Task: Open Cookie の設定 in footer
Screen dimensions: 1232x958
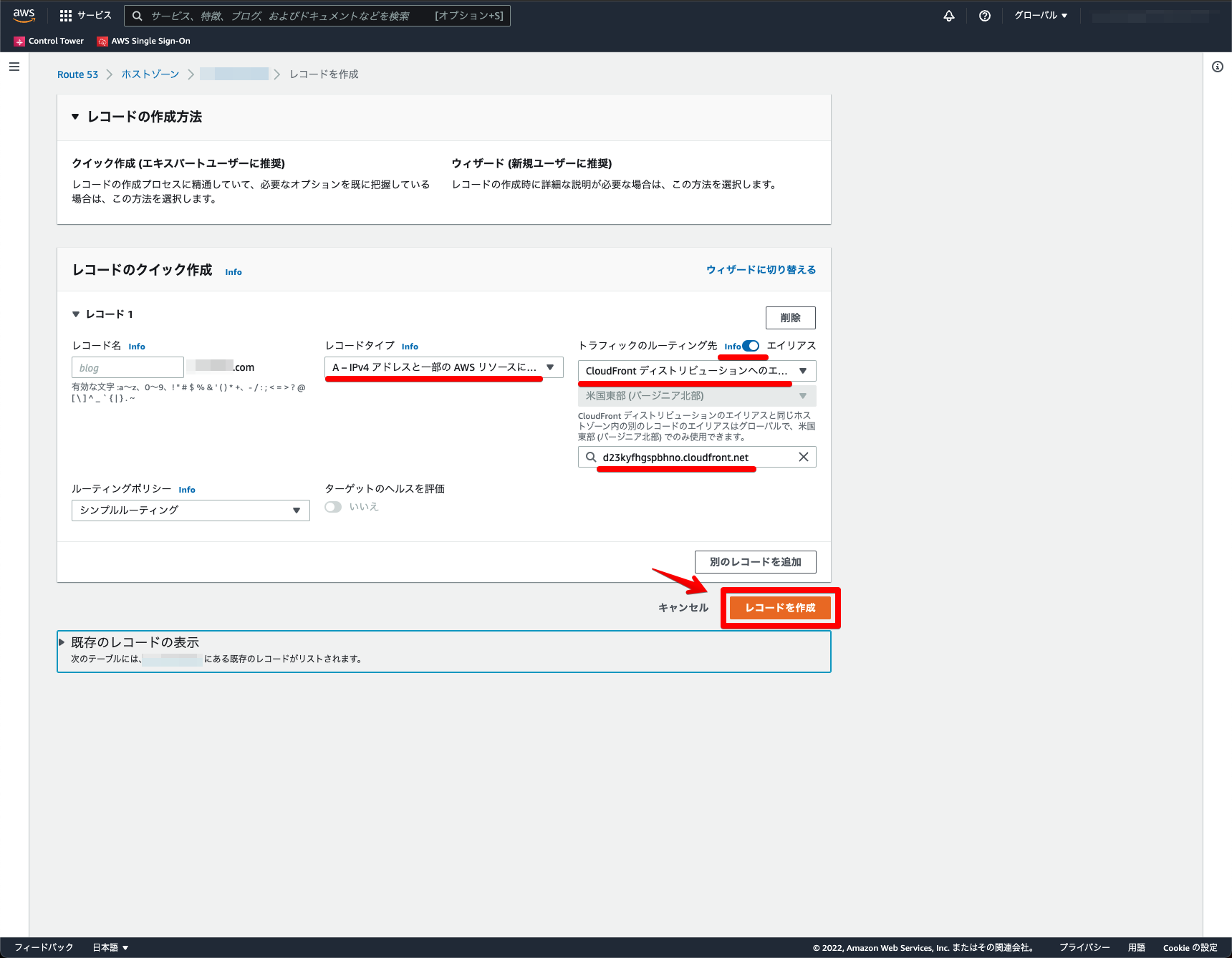Action: coord(1190,947)
